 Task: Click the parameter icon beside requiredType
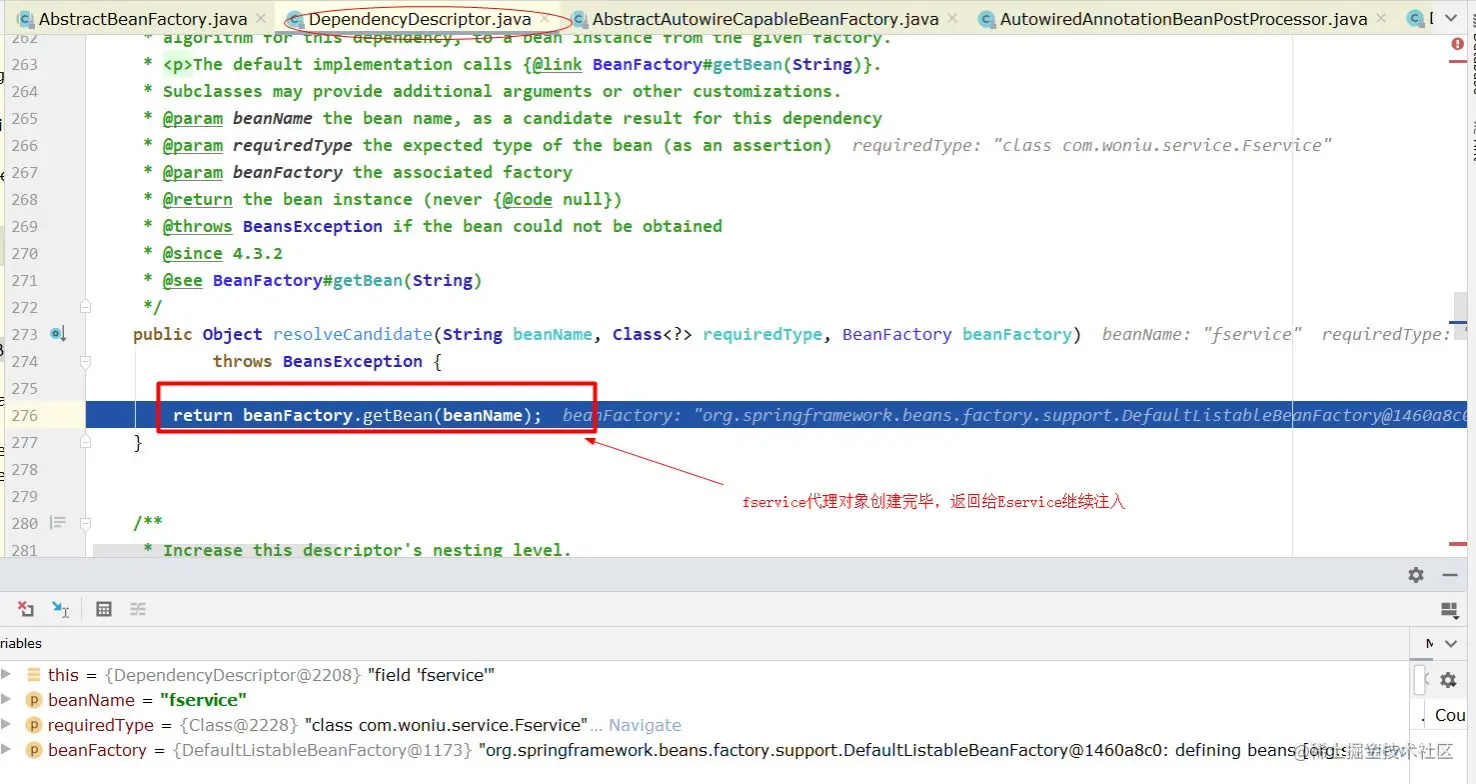(33, 725)
